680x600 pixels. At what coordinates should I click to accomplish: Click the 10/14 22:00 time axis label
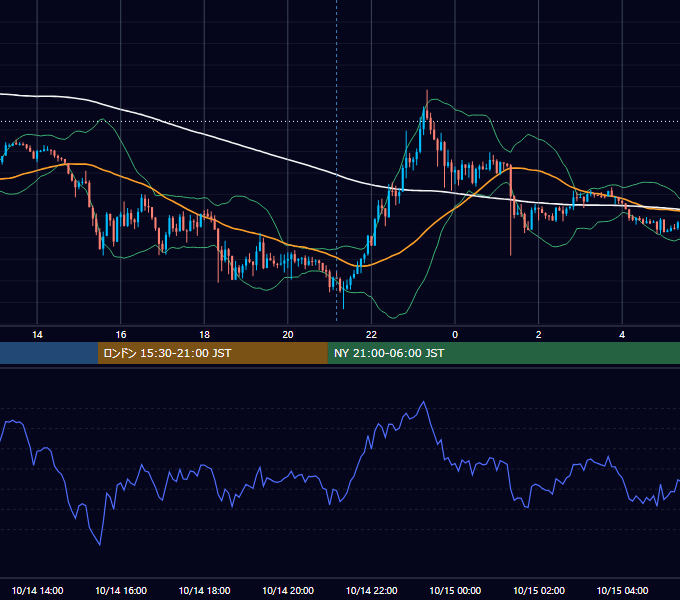(x=371, y=590)
